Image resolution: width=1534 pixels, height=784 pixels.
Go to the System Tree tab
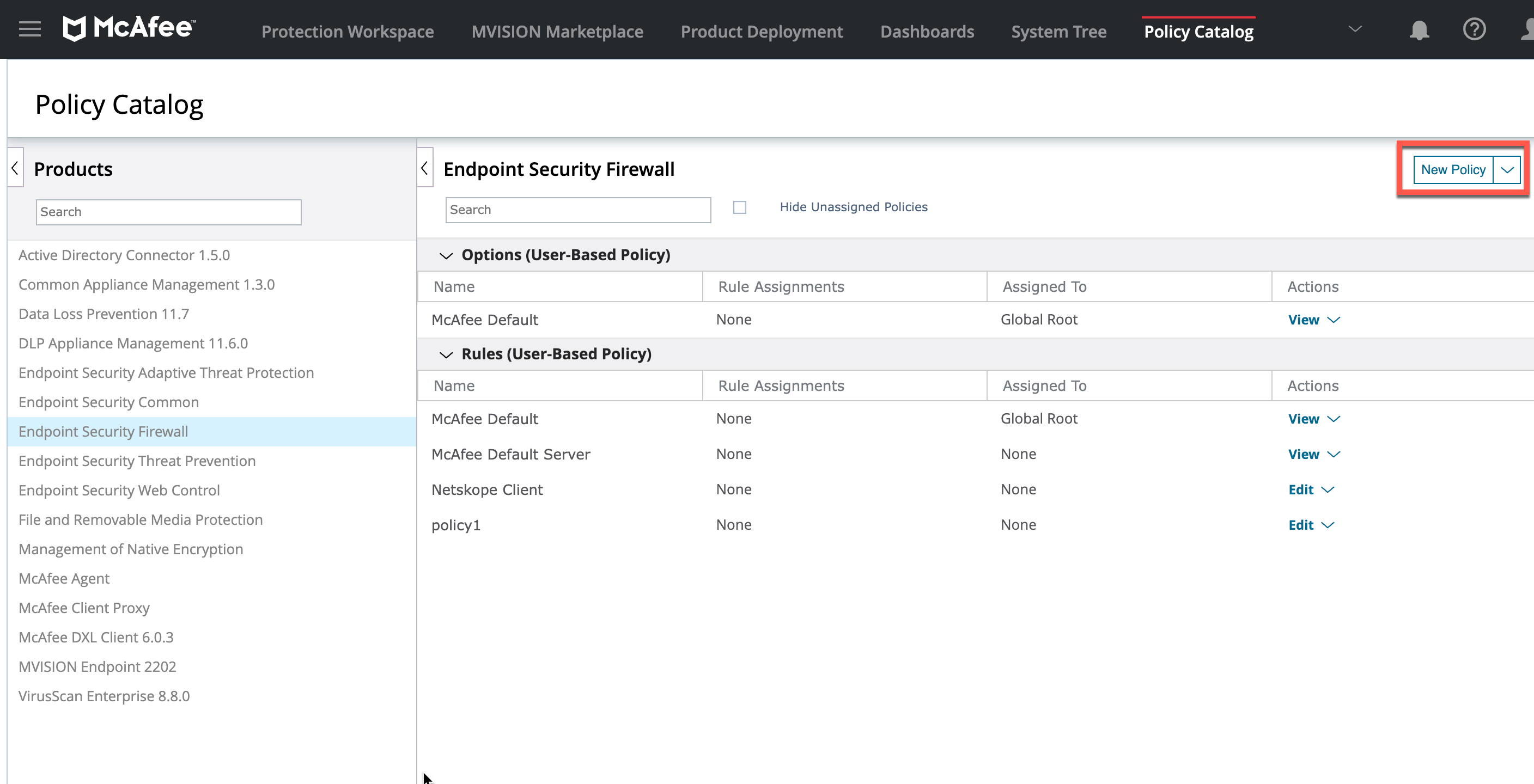point(1058,31)
